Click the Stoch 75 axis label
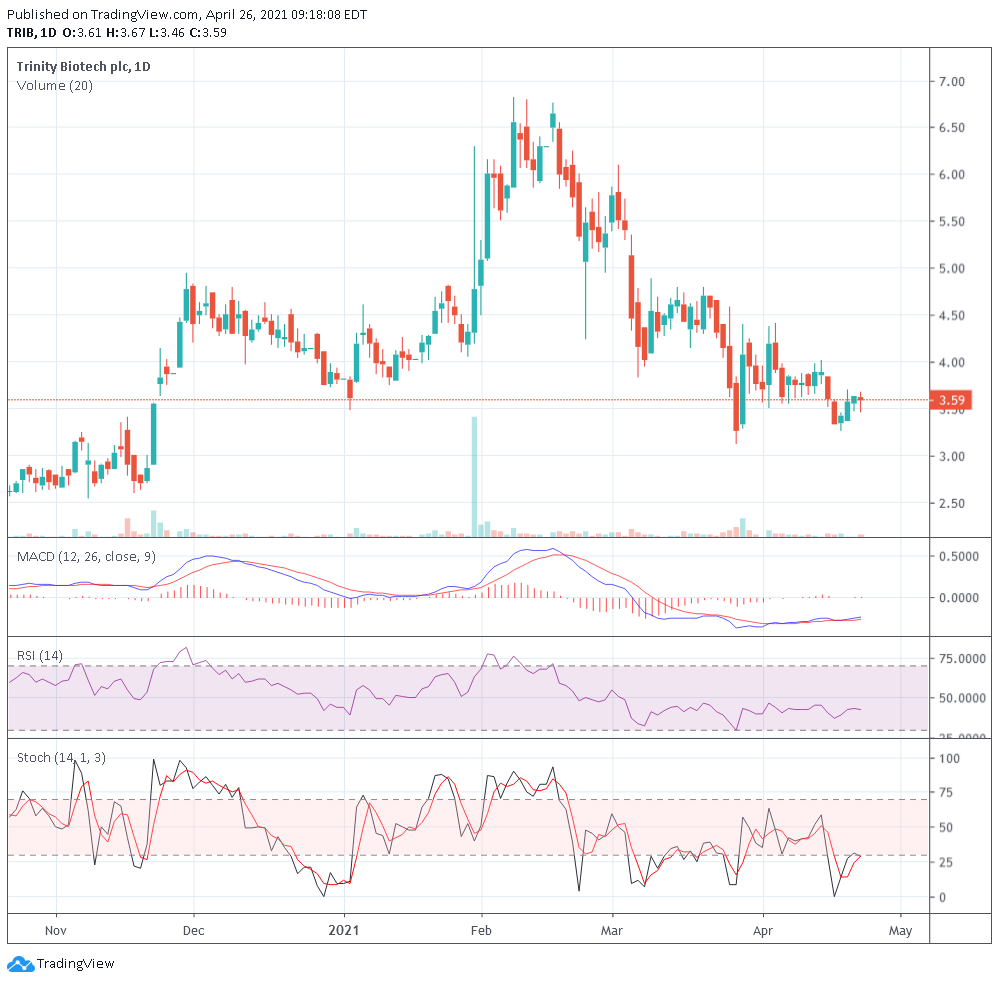Image resolution: width=999 pixels, height=984 pixels. [945, 792]
